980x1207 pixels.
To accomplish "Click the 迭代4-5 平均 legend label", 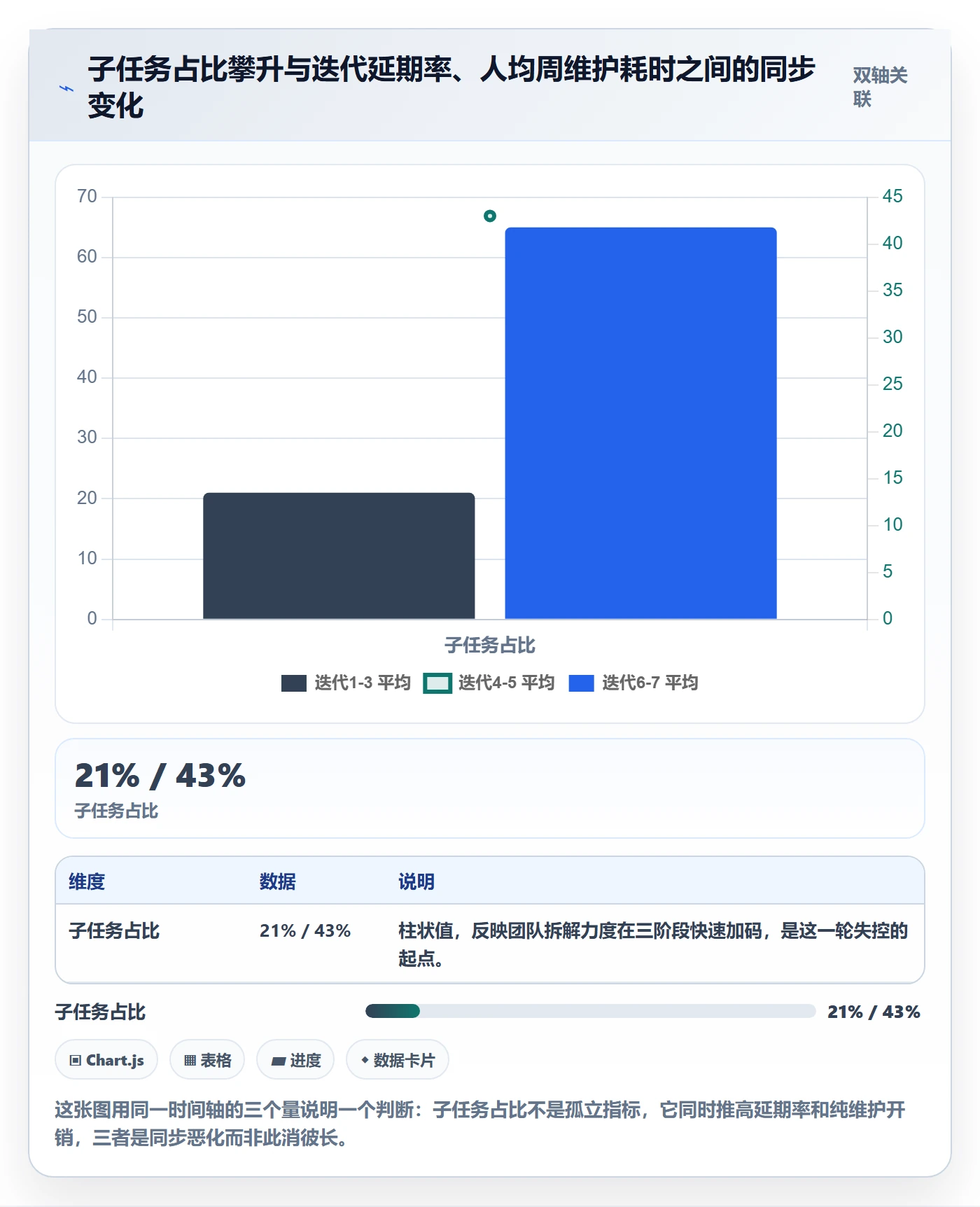I will click(506, 683).
